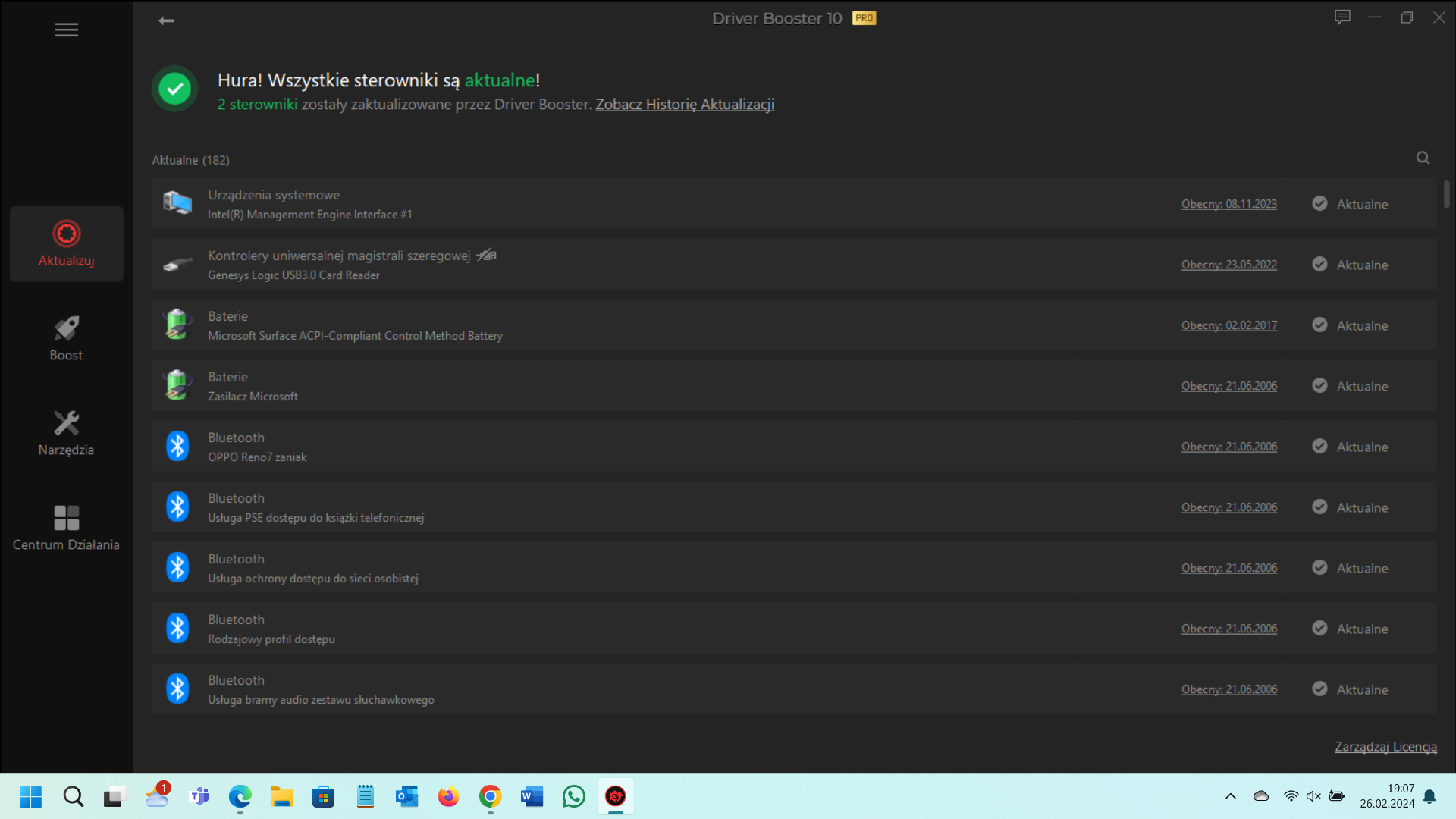1456x819 pixels.
Task: Click the Microsoft Surface ACPI battery icon
Action: pyautogui.click(x=177, y=325)
